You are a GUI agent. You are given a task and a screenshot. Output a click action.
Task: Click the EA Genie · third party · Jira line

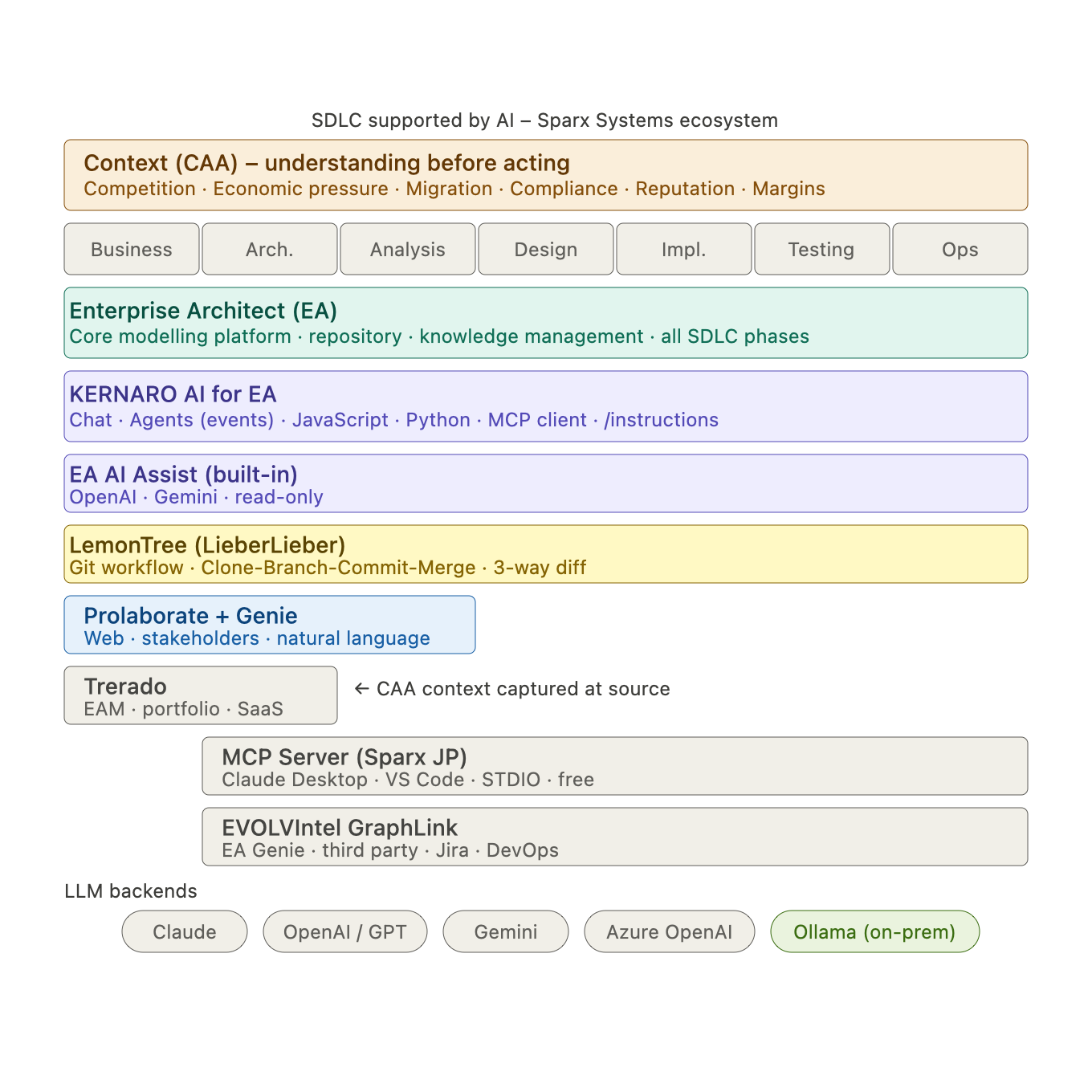click(390, 850)
